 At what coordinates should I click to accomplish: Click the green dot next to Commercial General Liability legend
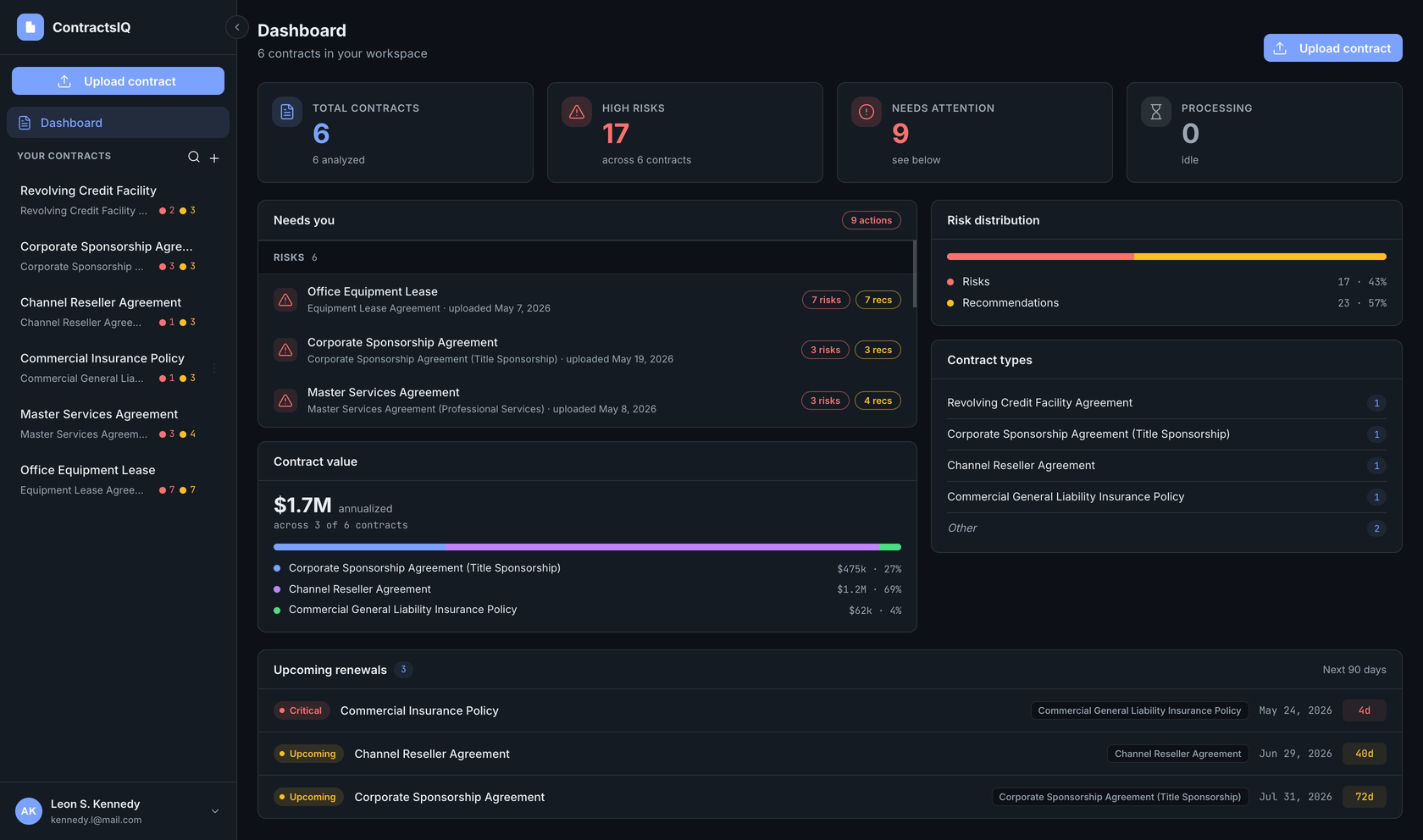click(x=277, y=610)
